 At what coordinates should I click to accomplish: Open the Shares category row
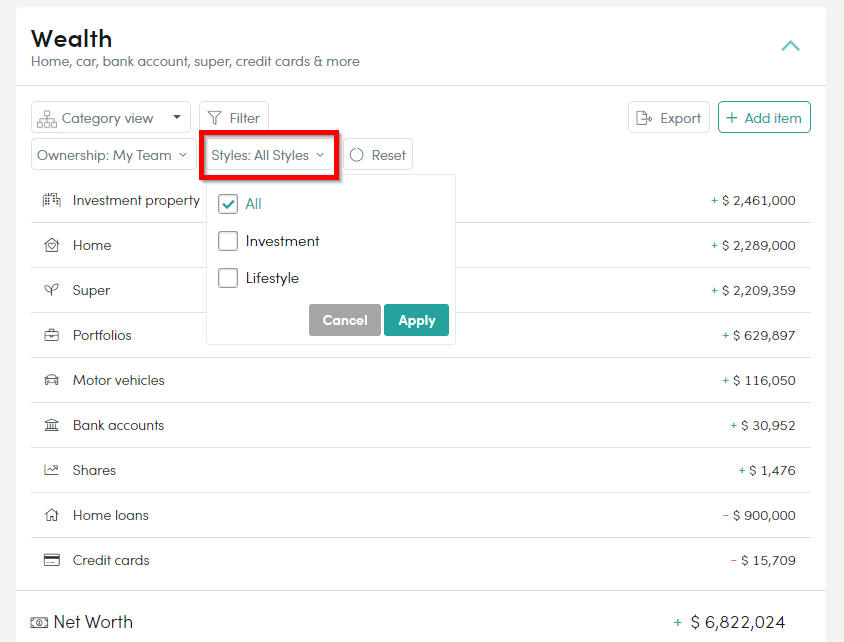coord(421,470)
